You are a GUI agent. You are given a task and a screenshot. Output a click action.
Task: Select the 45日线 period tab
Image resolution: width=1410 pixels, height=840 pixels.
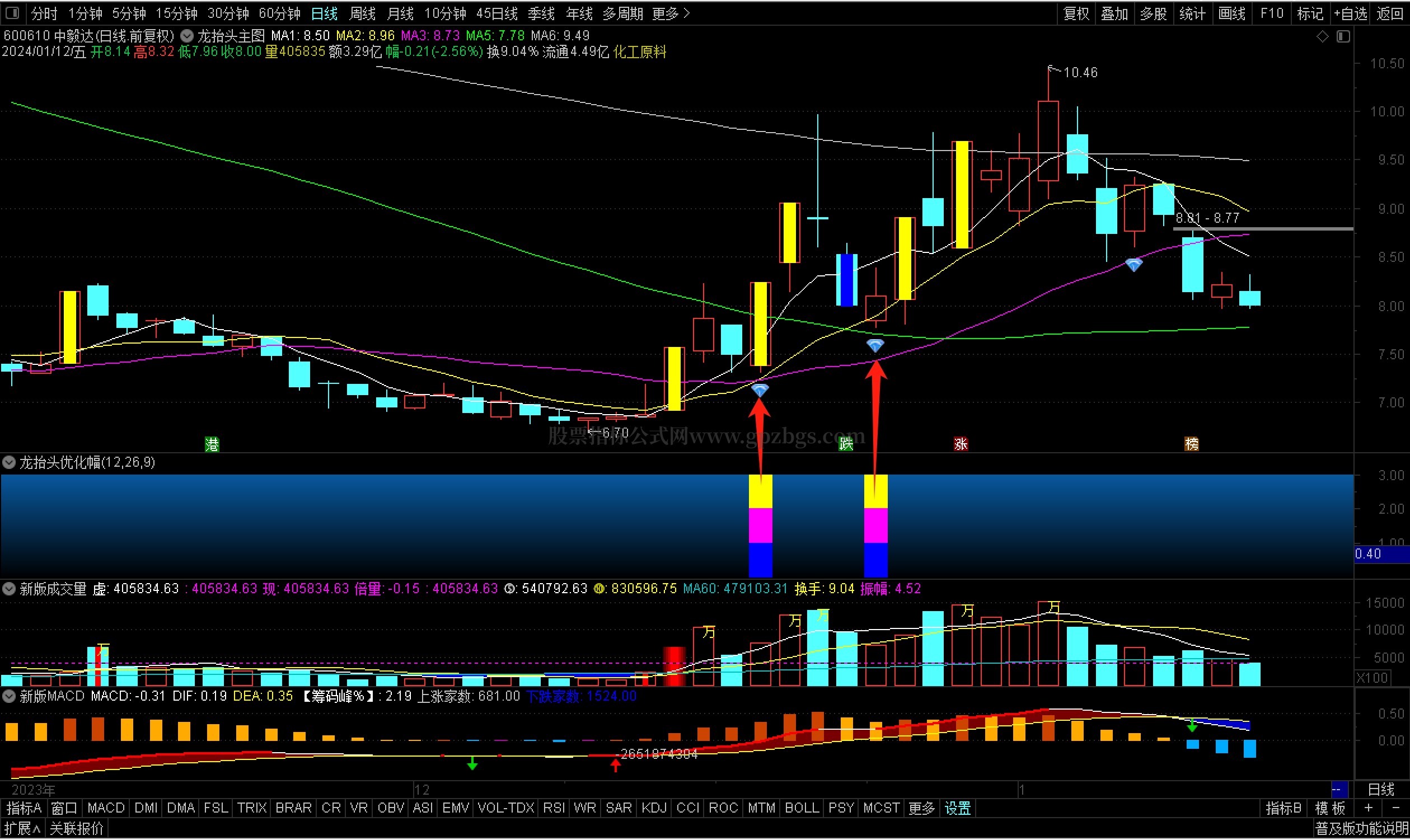[x=497, y=13]
